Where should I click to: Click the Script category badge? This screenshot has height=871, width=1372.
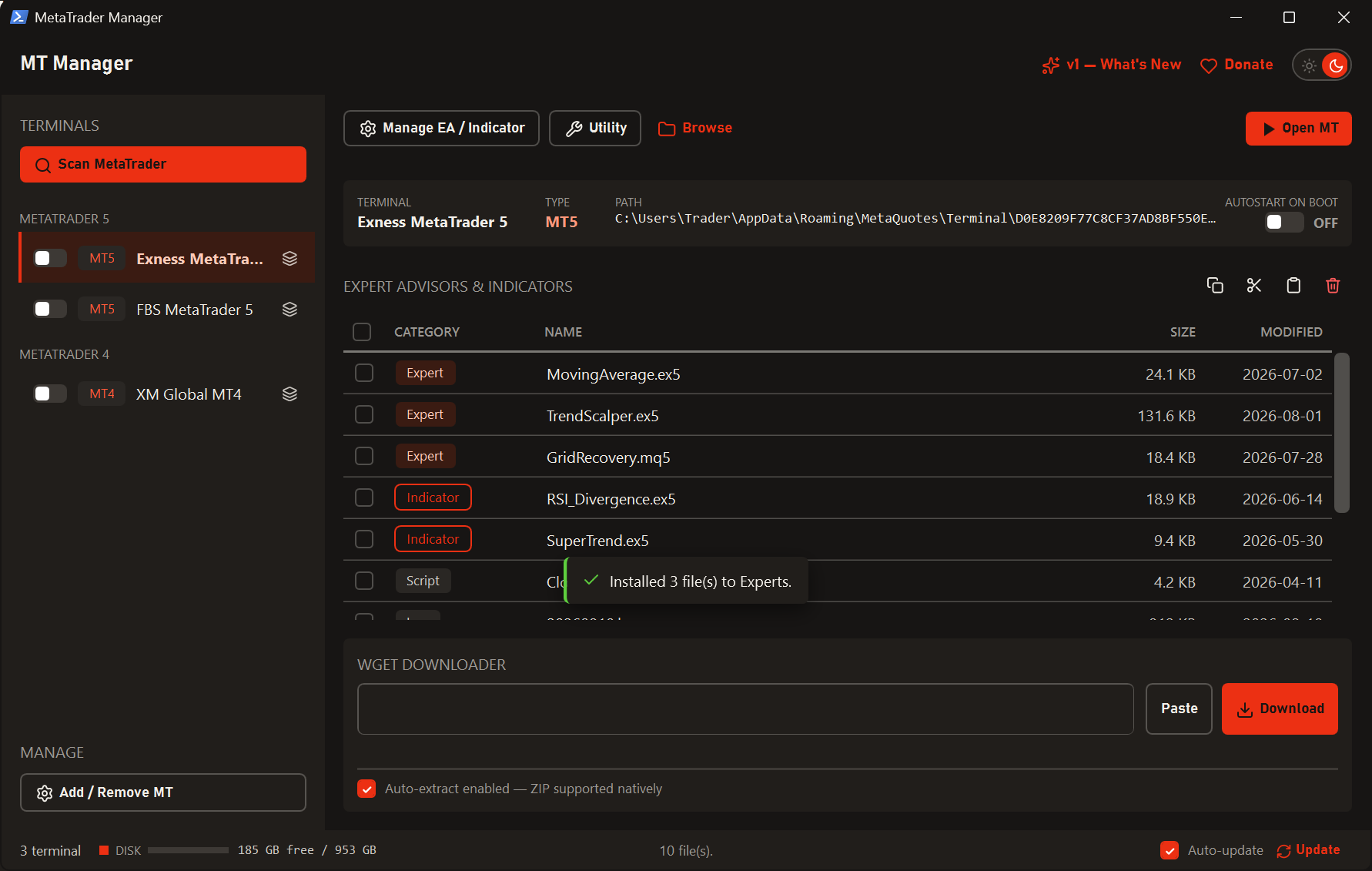point(423,581)
